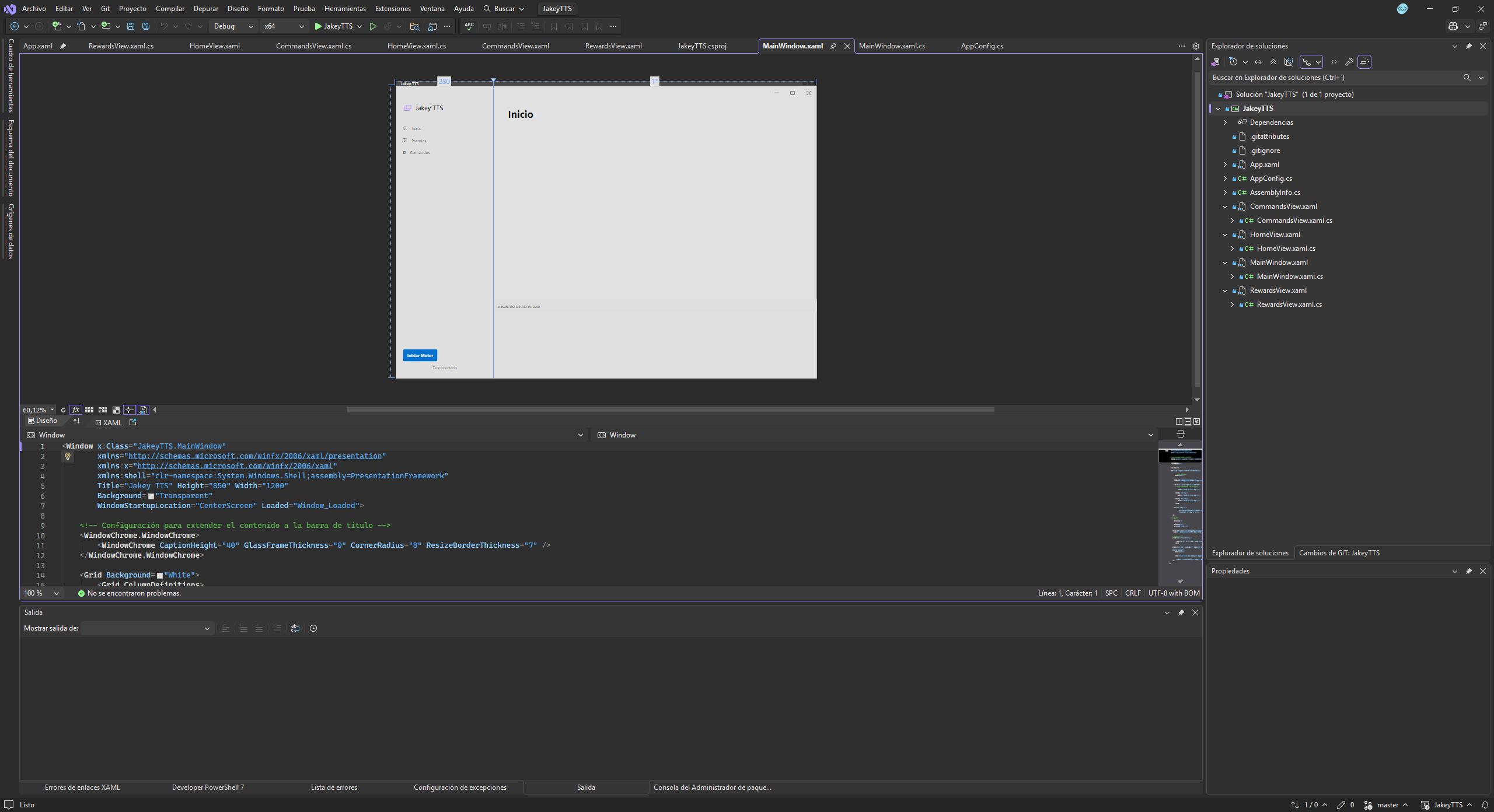1494x812 pixels.
Task: Collapse the RewardsView.xaml tree node
Action: [x=1226, y=290]
